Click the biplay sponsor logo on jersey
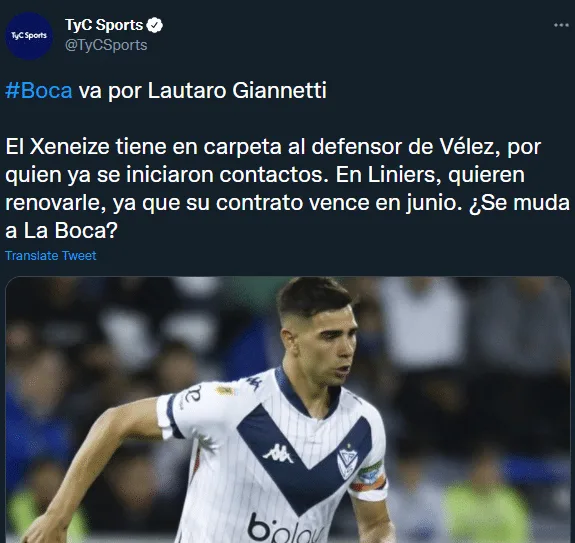The width and height of the screenshot is (575, 543). pyautogui.click(x=285, y=529)
